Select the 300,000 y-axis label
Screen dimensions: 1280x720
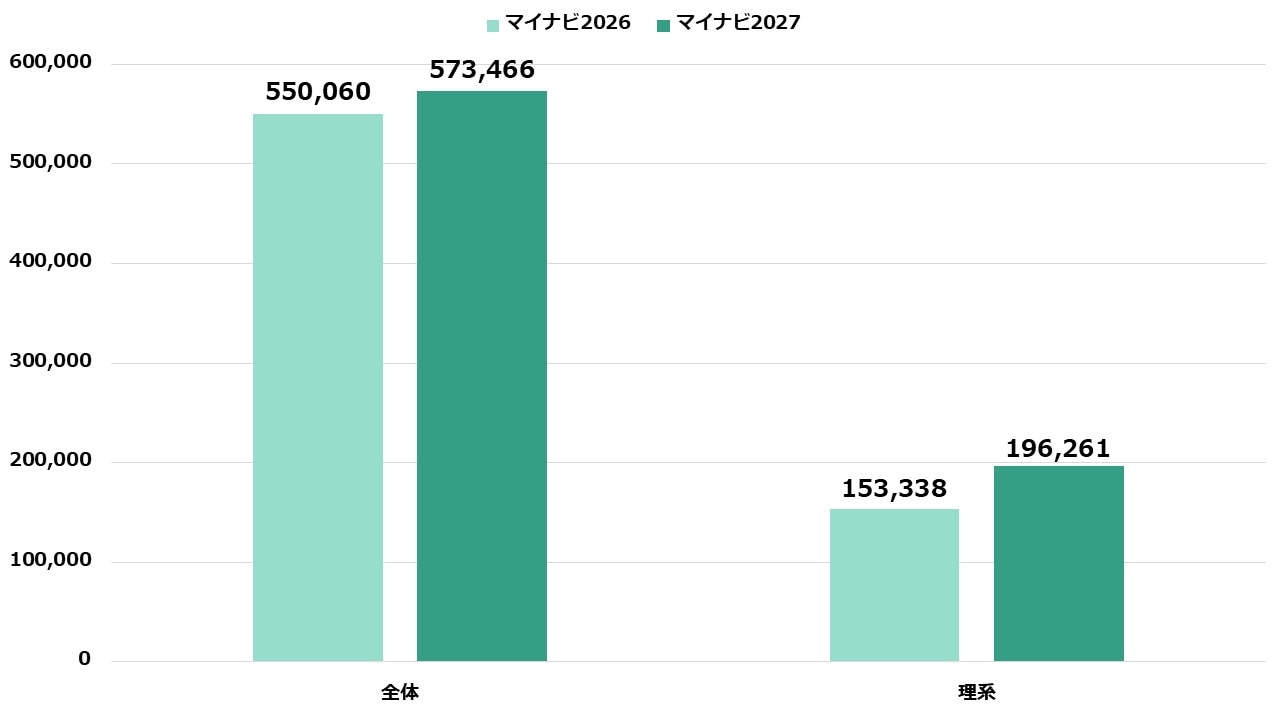click(x=50, y=361)
